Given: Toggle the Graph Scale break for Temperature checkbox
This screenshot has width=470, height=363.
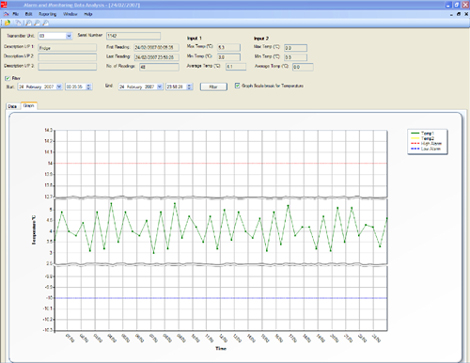Looking at the screenshot, I should pyautogui.click(x=237, y=86).
